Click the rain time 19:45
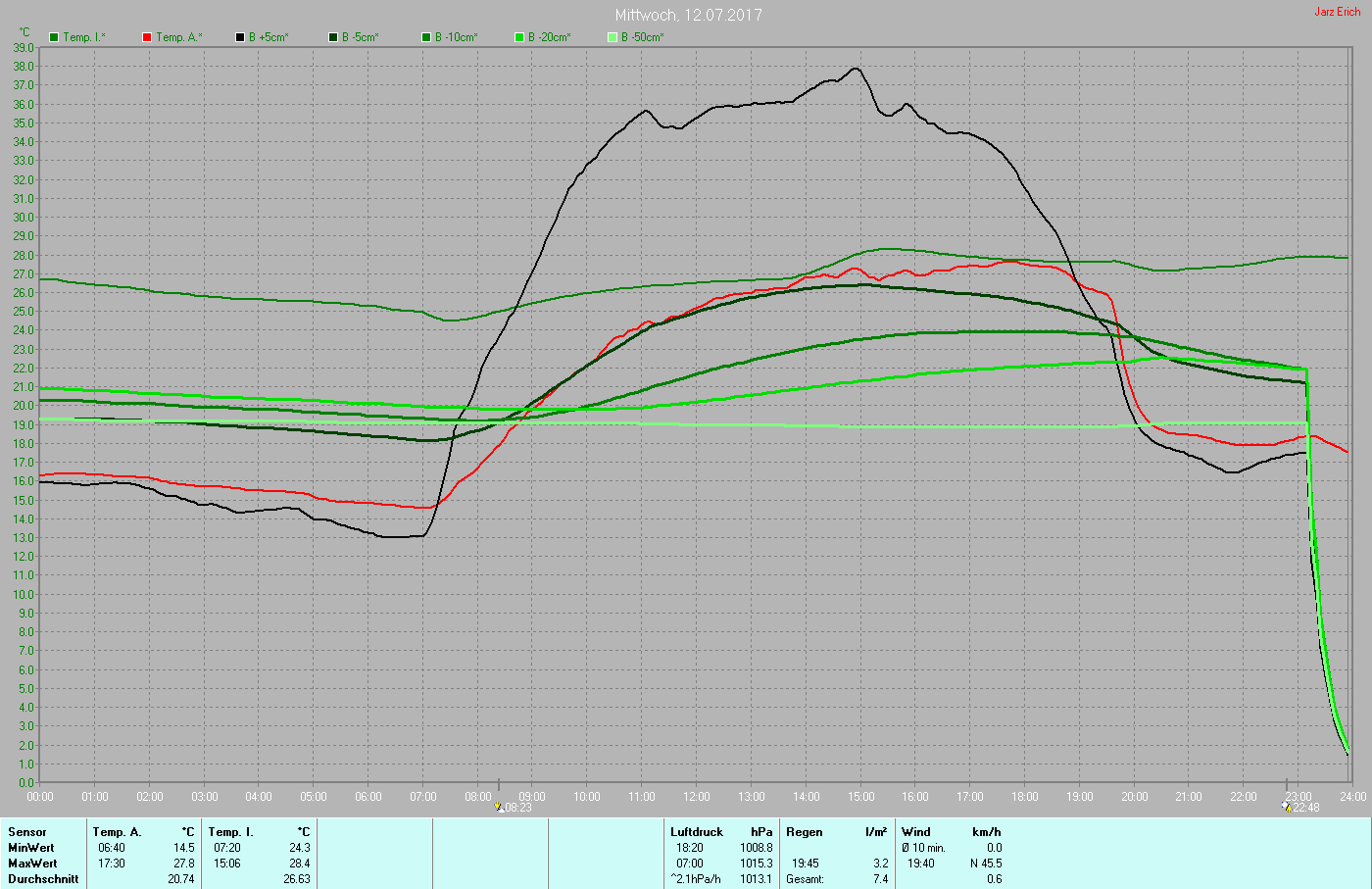This screenshot has width=1372, height=889. click(806, 864)
